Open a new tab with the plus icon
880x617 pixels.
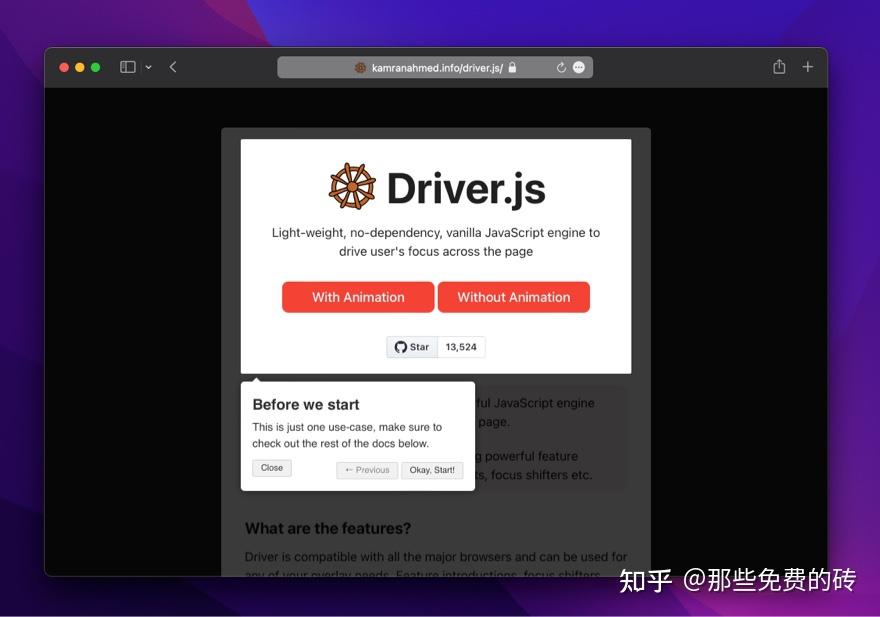pyautogui.click(x=808, y=66)
